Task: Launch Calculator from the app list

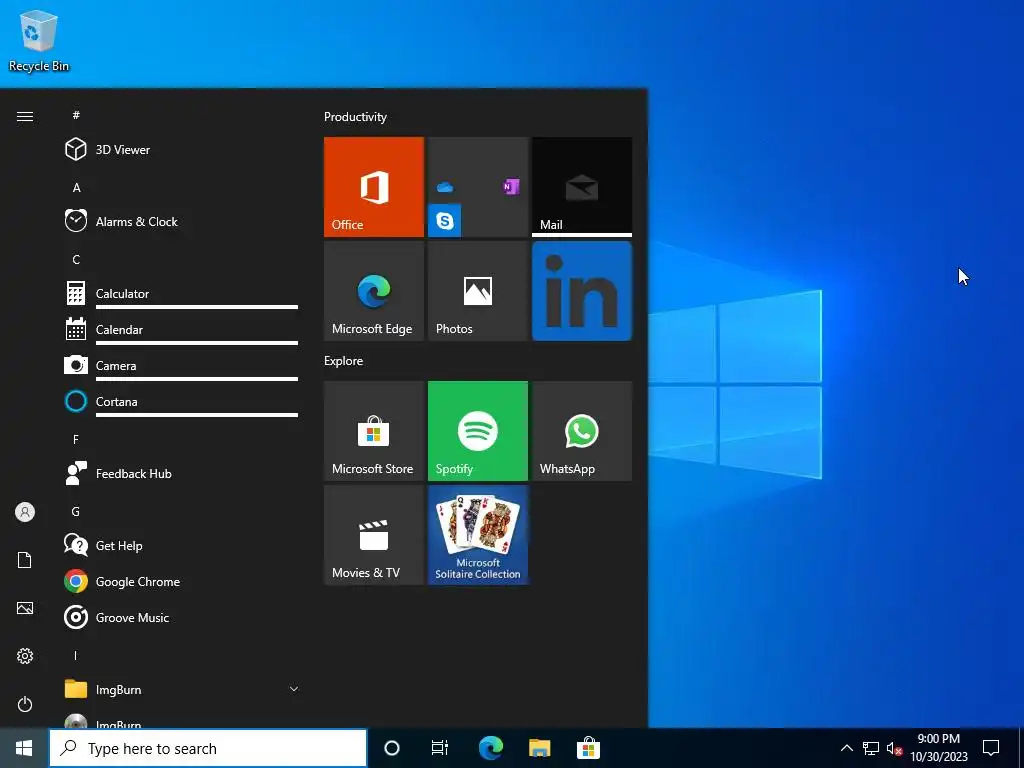Action: click(x=181, y=293)
